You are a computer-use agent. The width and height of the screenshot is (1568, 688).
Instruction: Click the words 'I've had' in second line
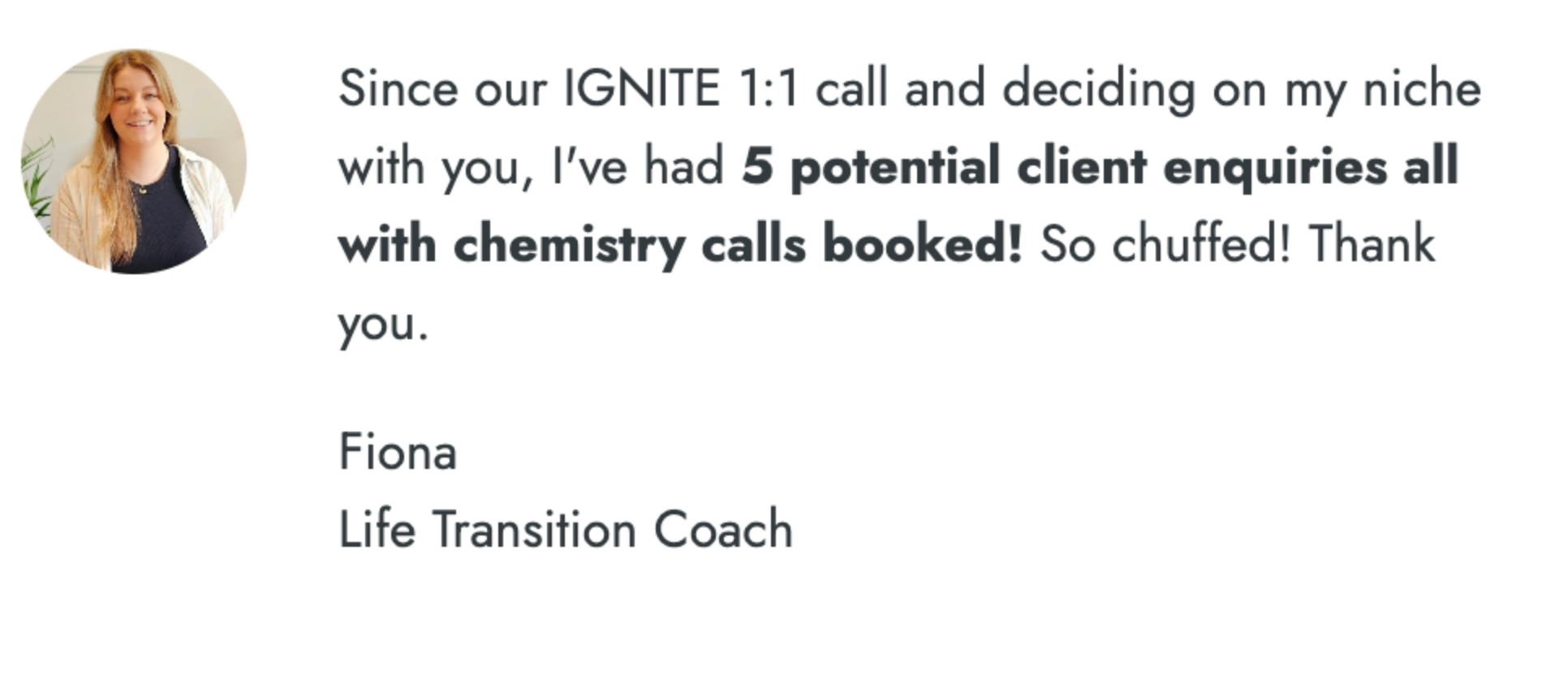[638, 167]
